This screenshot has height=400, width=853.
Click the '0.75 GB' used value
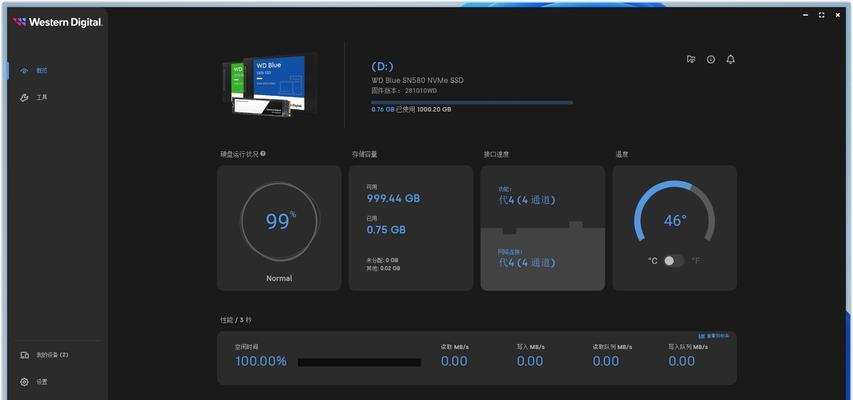(386, 230)
